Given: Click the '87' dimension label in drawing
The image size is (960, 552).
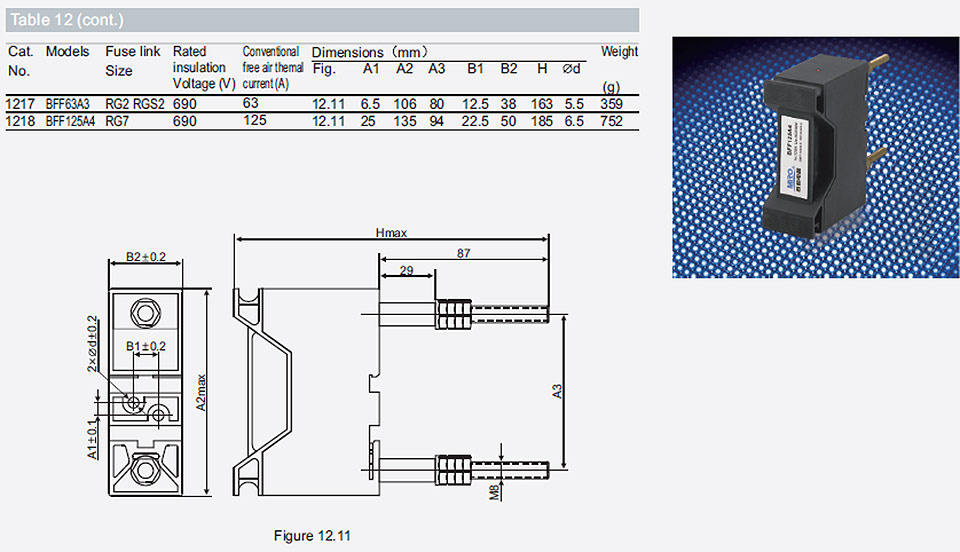Looking at the screenshot, I should tap(463, 253).
